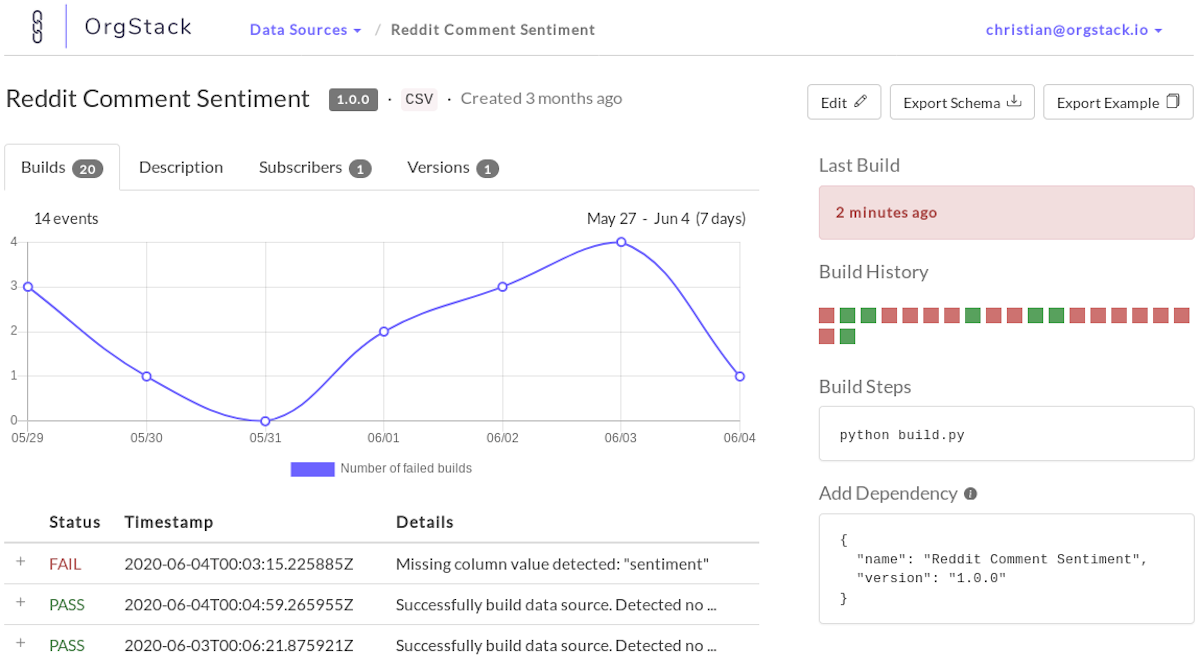The height and width of the screenshot is (670, 1200).
Task: Open the Versions tab
Action: 440,167
